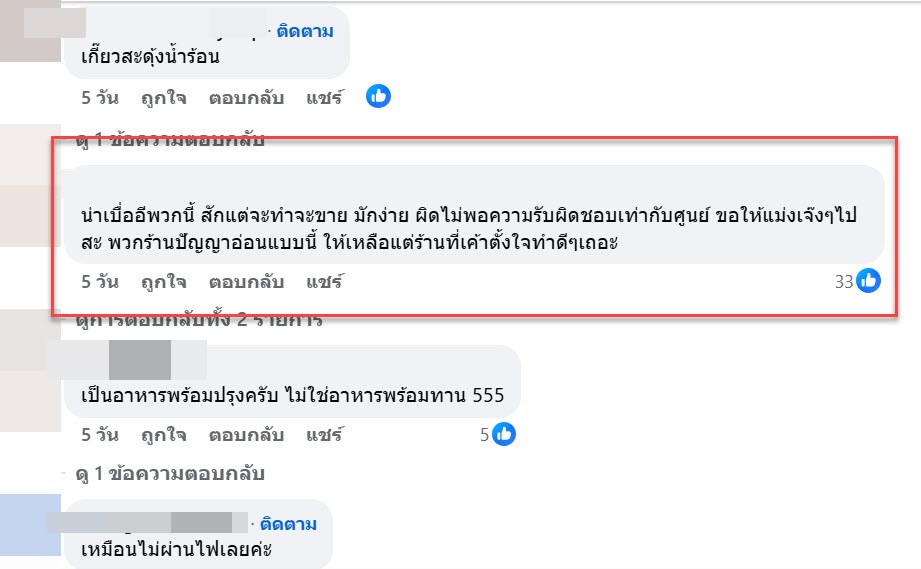Reply (ตอบกลับ) to the เกี๊ยวสะดุ้งน้ำร้อน comment
The width and height of the screenshot is (921, 569).
pos(246,98)
